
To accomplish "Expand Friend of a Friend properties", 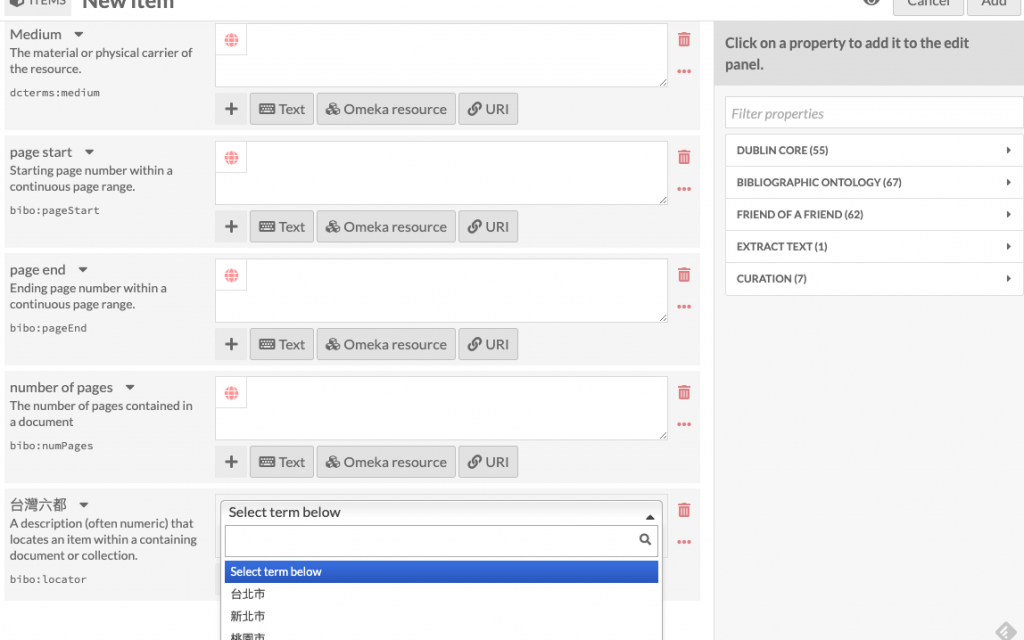I will (x=874, y=214).
